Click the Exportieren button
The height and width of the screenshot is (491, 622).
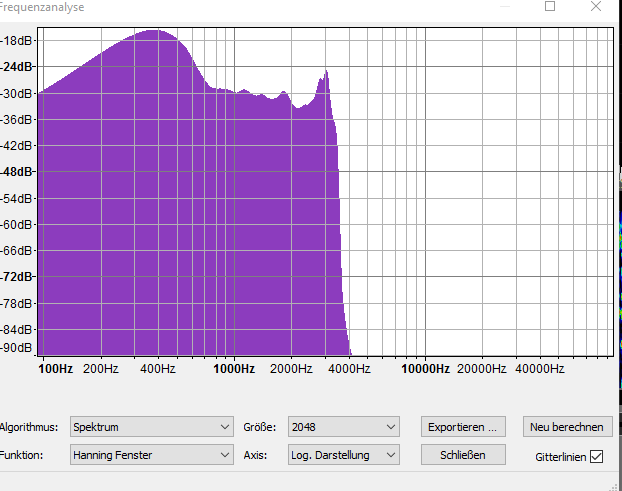pos(463,427)
